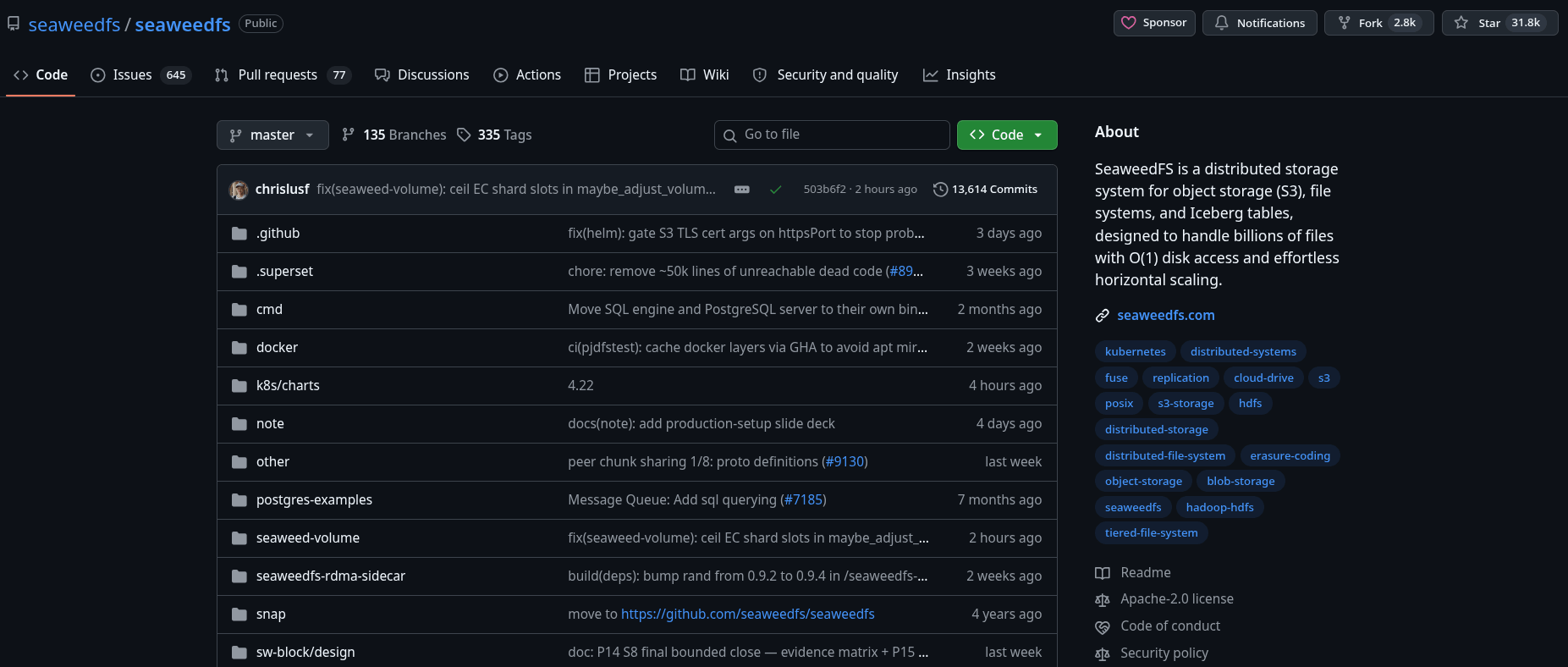The width and height of the screenshot is (1568, 667).
Task: Go to the Discussions tab
Action: pyautogui.click(x=422, y=74)
